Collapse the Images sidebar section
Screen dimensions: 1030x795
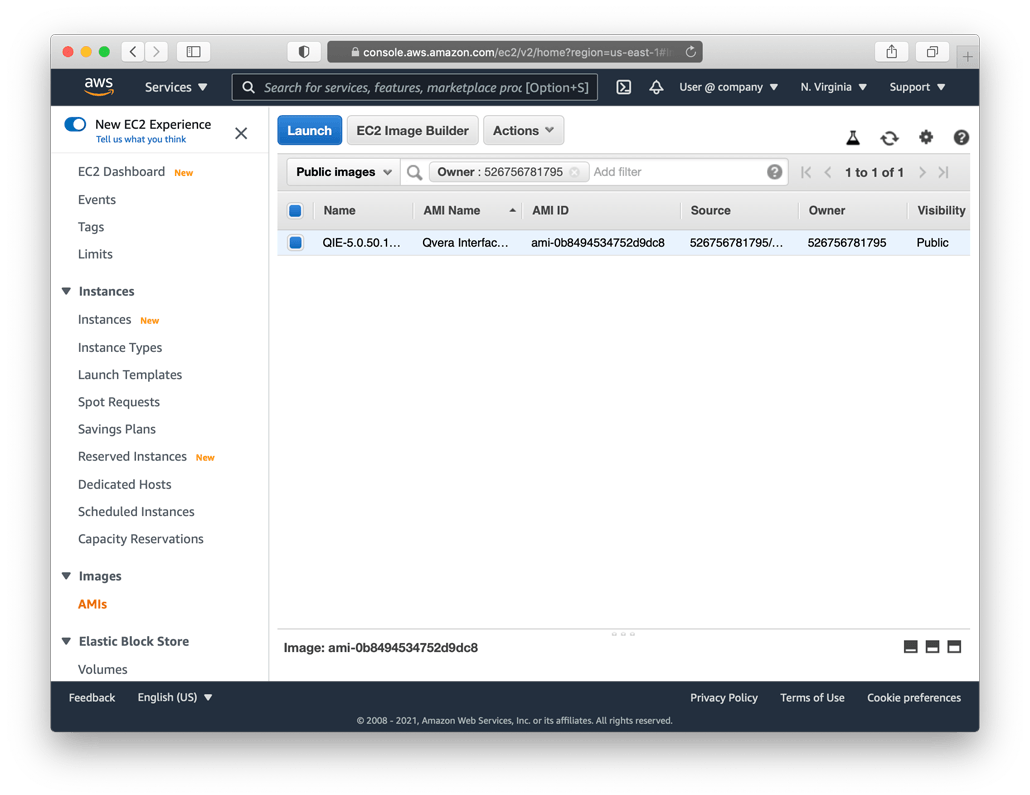(x=66, y=576)
